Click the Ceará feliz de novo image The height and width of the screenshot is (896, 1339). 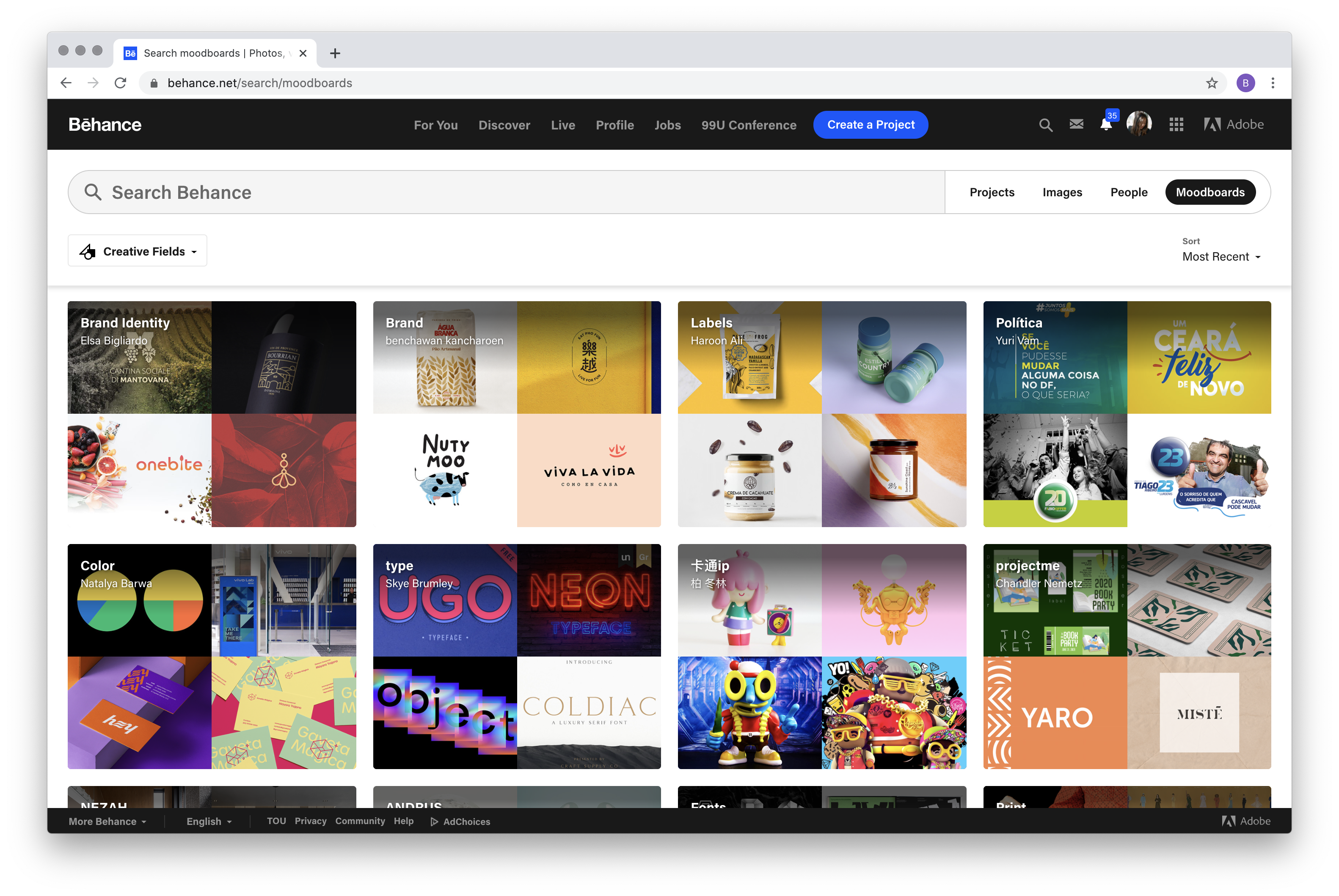pyautogui.click(x=1200, y=357)
